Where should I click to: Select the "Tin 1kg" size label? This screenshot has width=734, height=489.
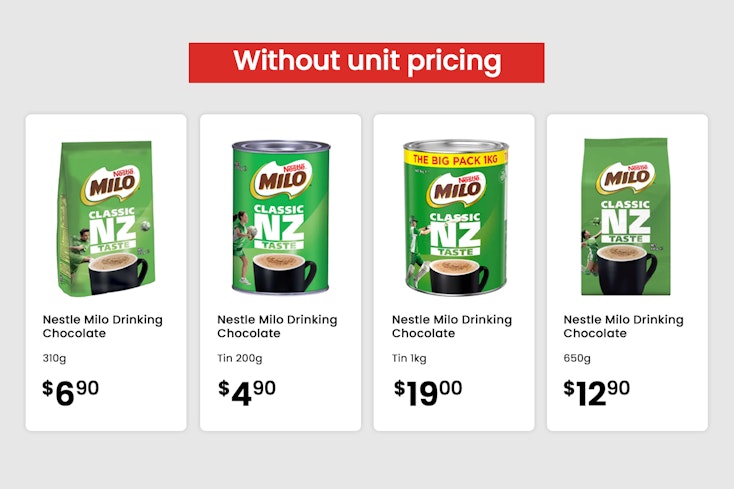[408, 358]
